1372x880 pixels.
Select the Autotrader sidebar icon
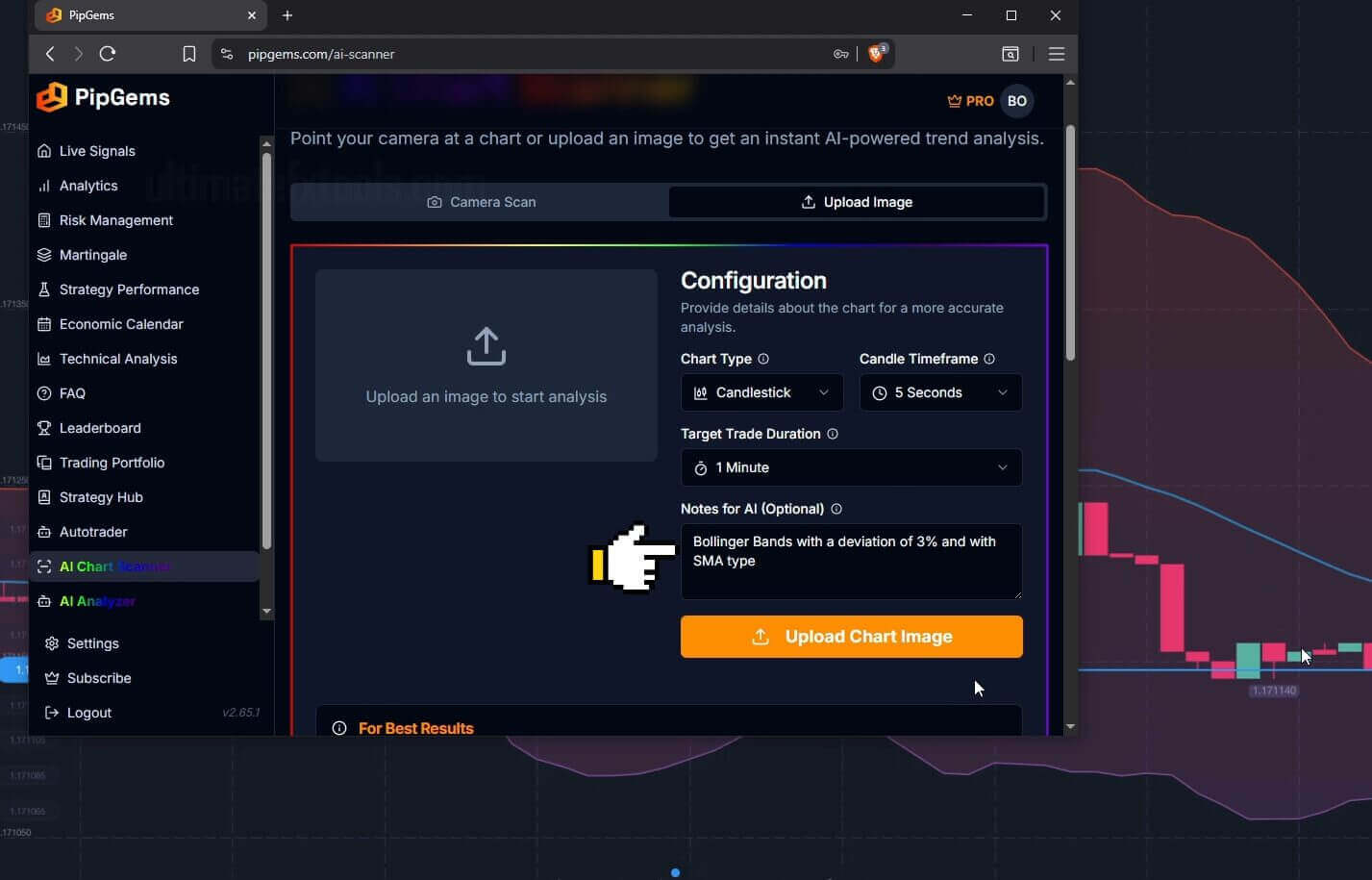click(44, 532)
